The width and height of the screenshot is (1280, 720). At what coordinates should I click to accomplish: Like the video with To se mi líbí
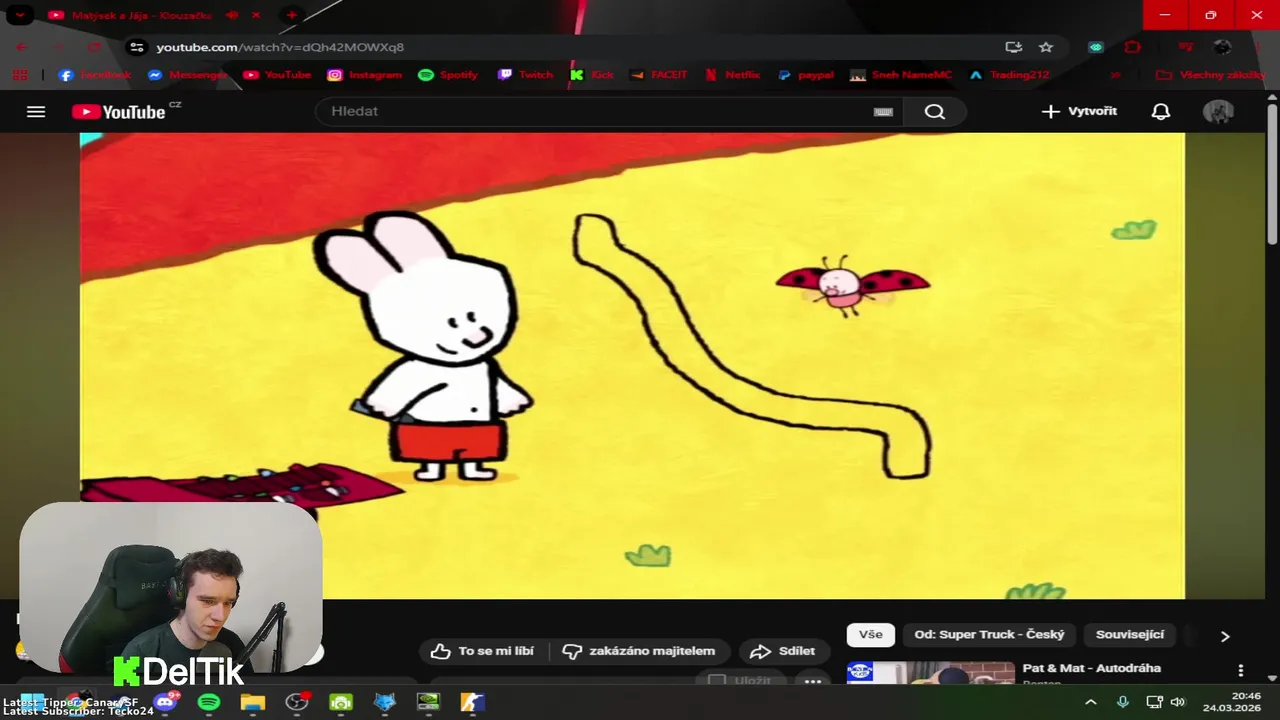point(484,651)
